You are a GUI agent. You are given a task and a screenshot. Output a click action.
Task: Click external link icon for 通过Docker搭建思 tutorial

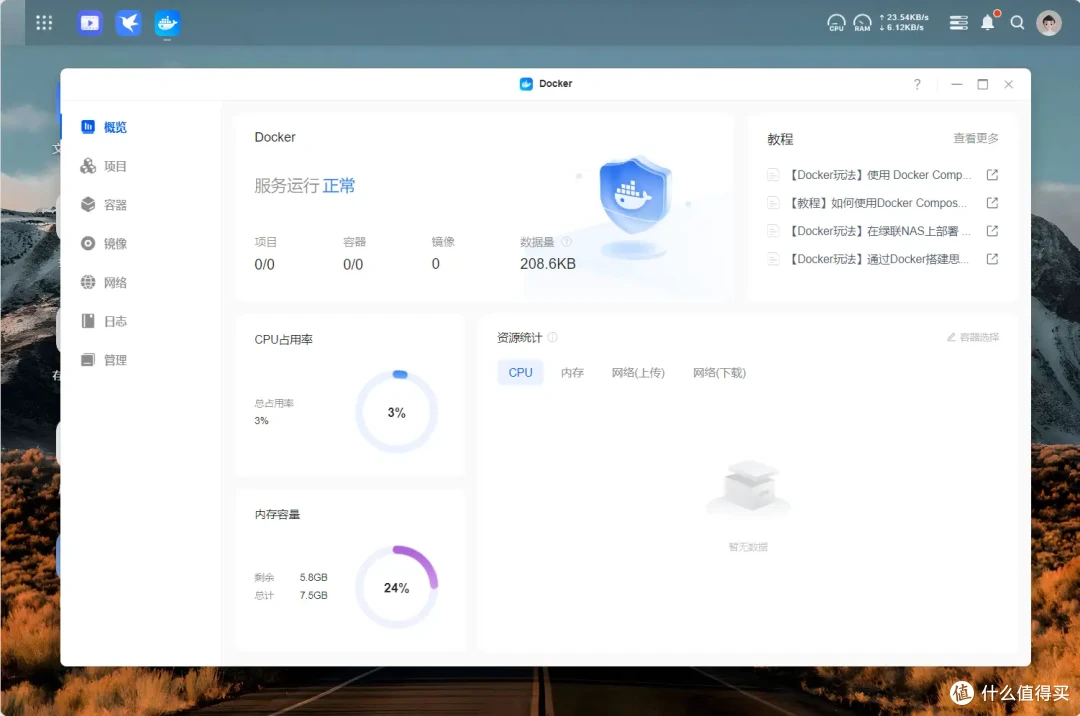(x=992, y=260)
